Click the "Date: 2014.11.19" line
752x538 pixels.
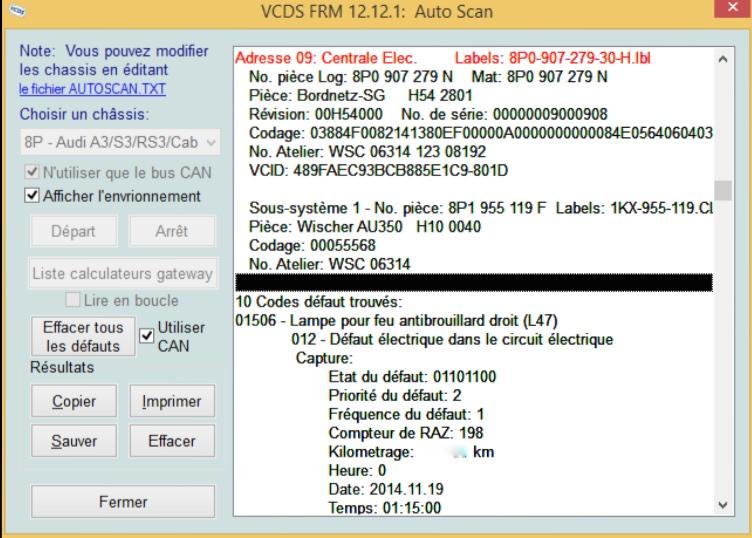pyautogui.click(x=386, y=489)
